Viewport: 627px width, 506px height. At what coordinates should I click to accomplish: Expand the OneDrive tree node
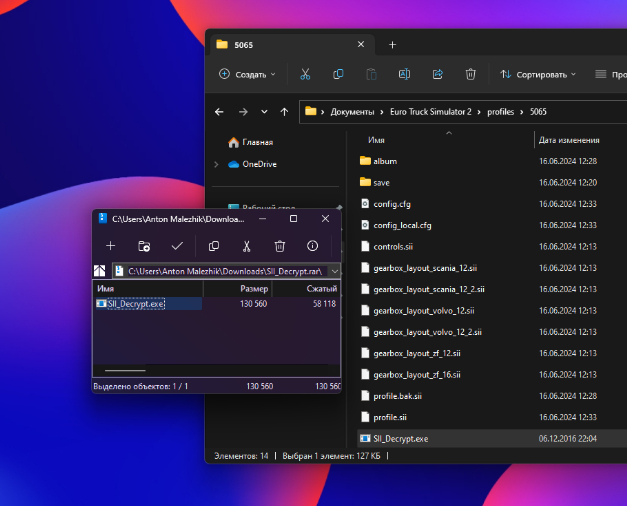[217, 164]
